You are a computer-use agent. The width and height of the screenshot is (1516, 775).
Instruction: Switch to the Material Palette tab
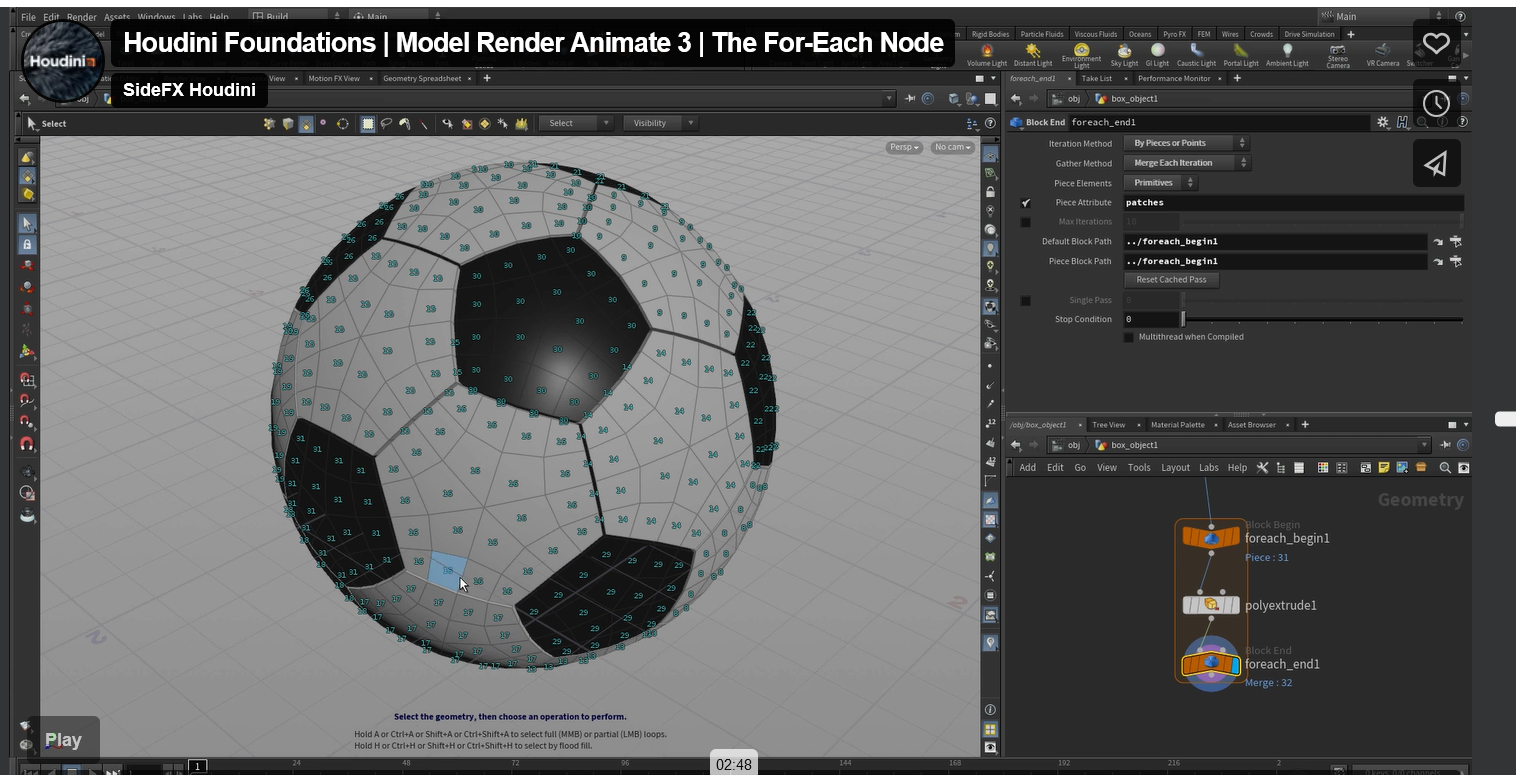(1177, 425)
